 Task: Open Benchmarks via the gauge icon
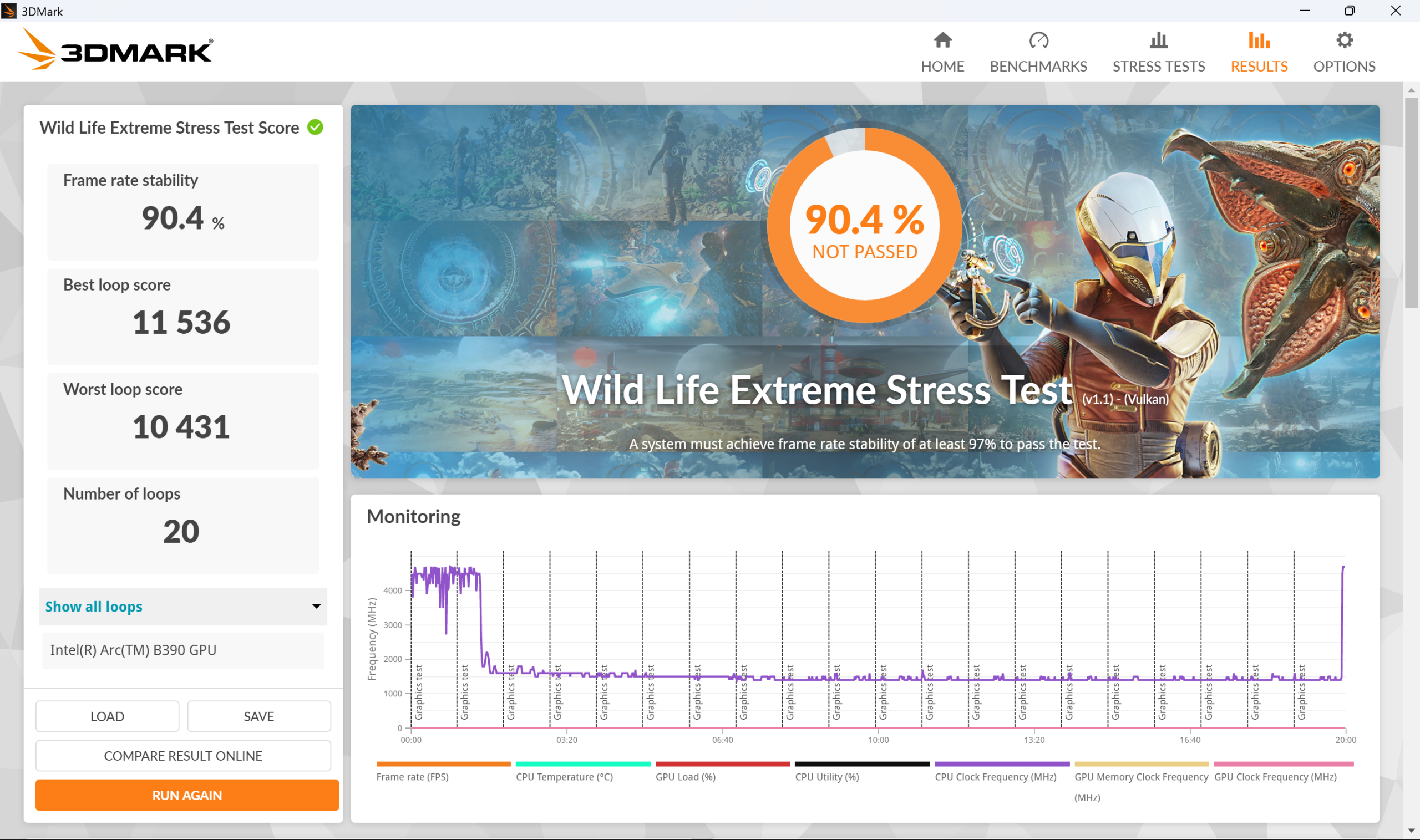1038,40
